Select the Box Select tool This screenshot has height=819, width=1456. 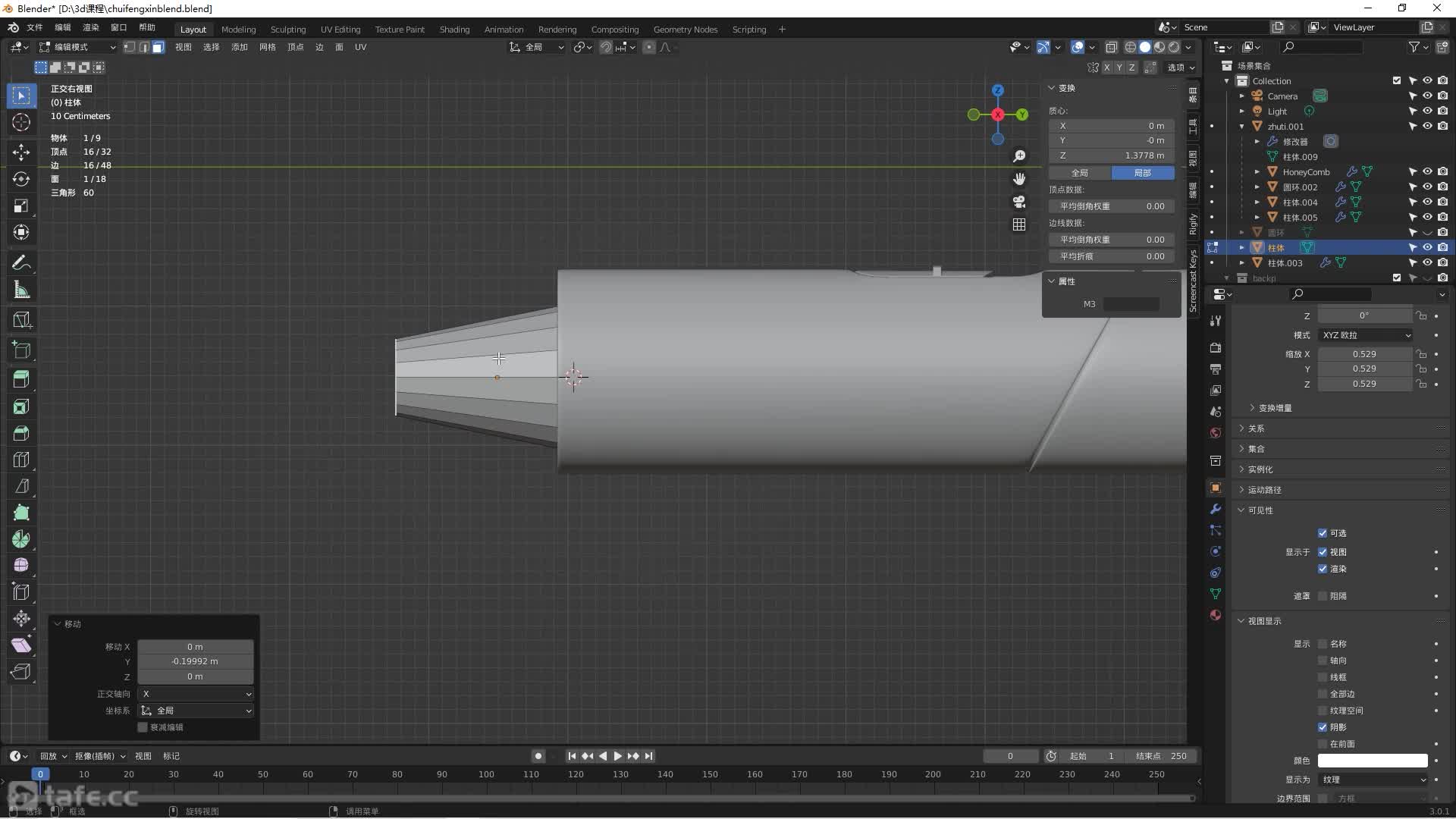(21, 96)
